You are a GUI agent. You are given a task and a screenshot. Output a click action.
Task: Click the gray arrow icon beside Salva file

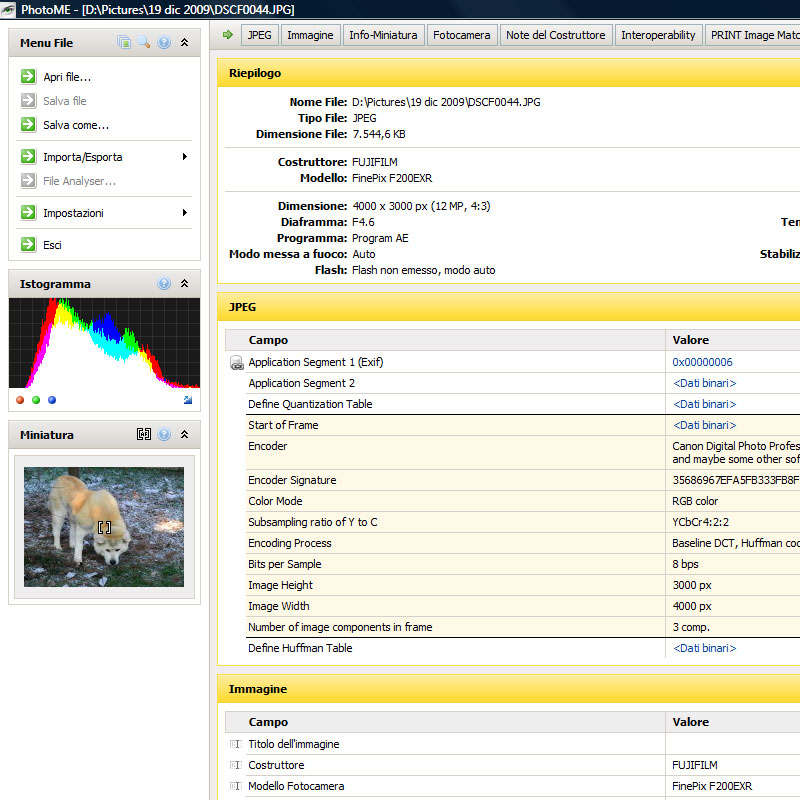coord(29,101)
